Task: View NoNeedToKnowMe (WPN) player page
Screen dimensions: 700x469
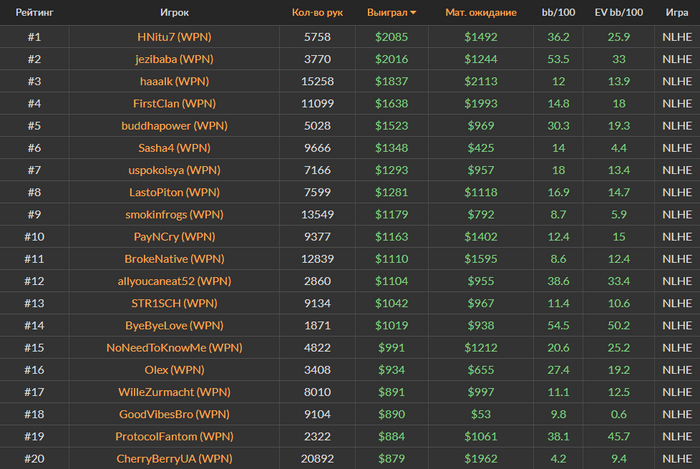Action: click(174, 348)
